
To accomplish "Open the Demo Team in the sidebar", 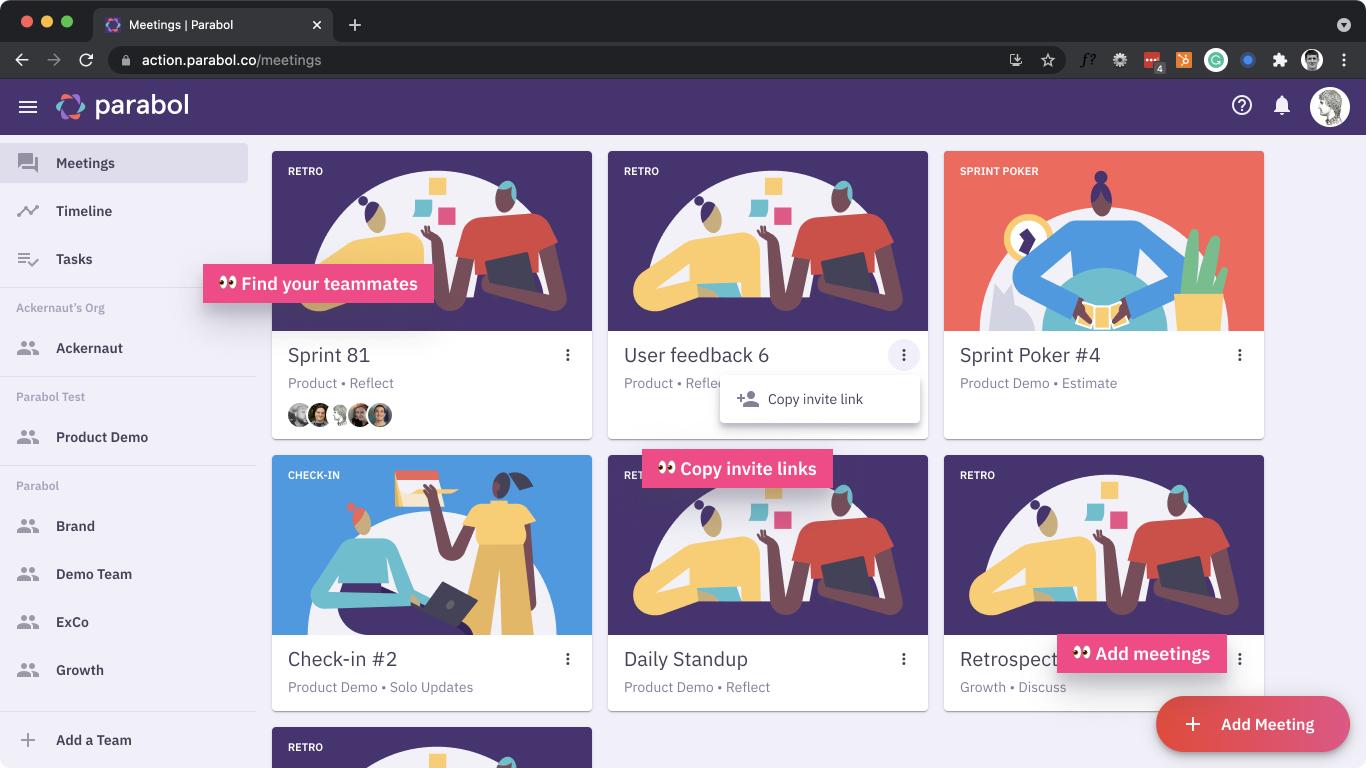I will coord(95,574).
